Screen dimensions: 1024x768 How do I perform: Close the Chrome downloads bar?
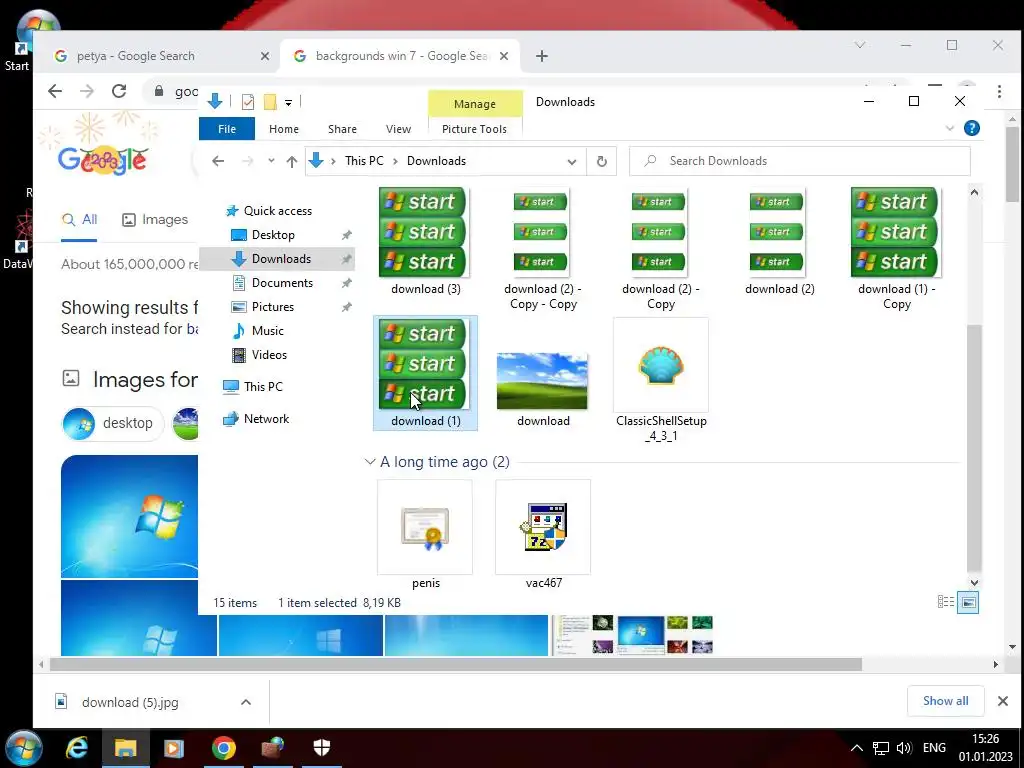[1002, 701]
